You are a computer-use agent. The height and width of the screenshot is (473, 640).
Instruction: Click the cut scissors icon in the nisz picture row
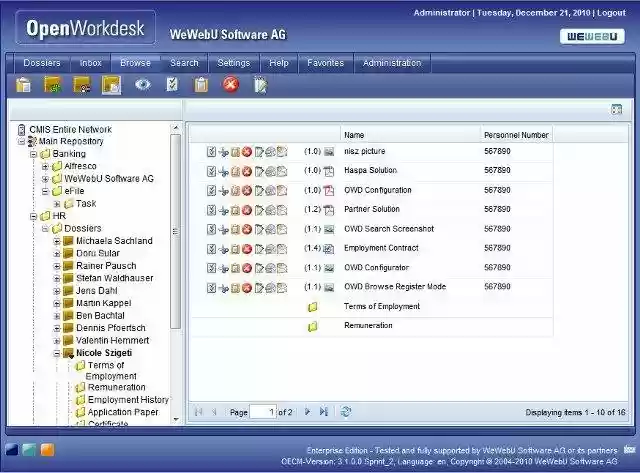pos(223,152)
